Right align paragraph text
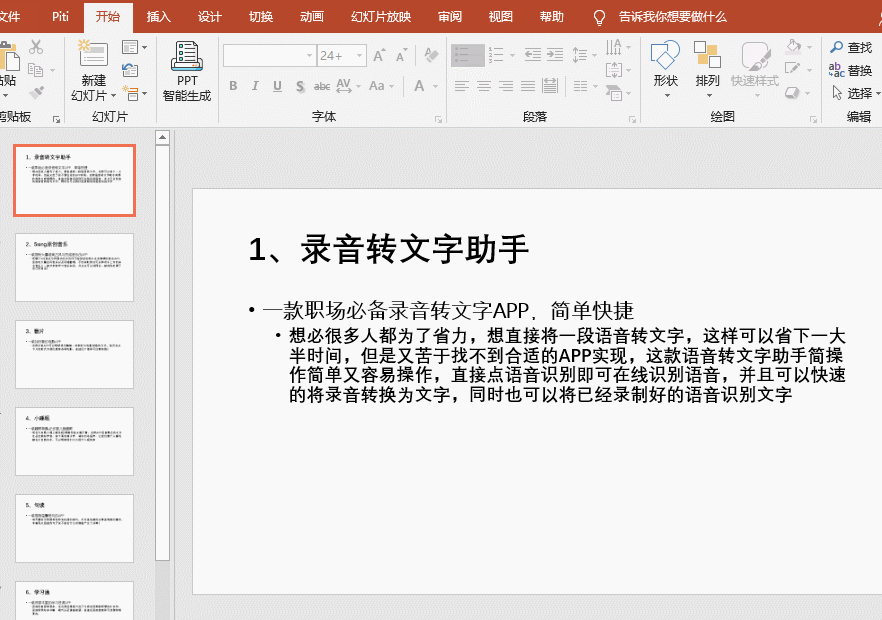This screenshot has width=882, height=620. point(506,86)
